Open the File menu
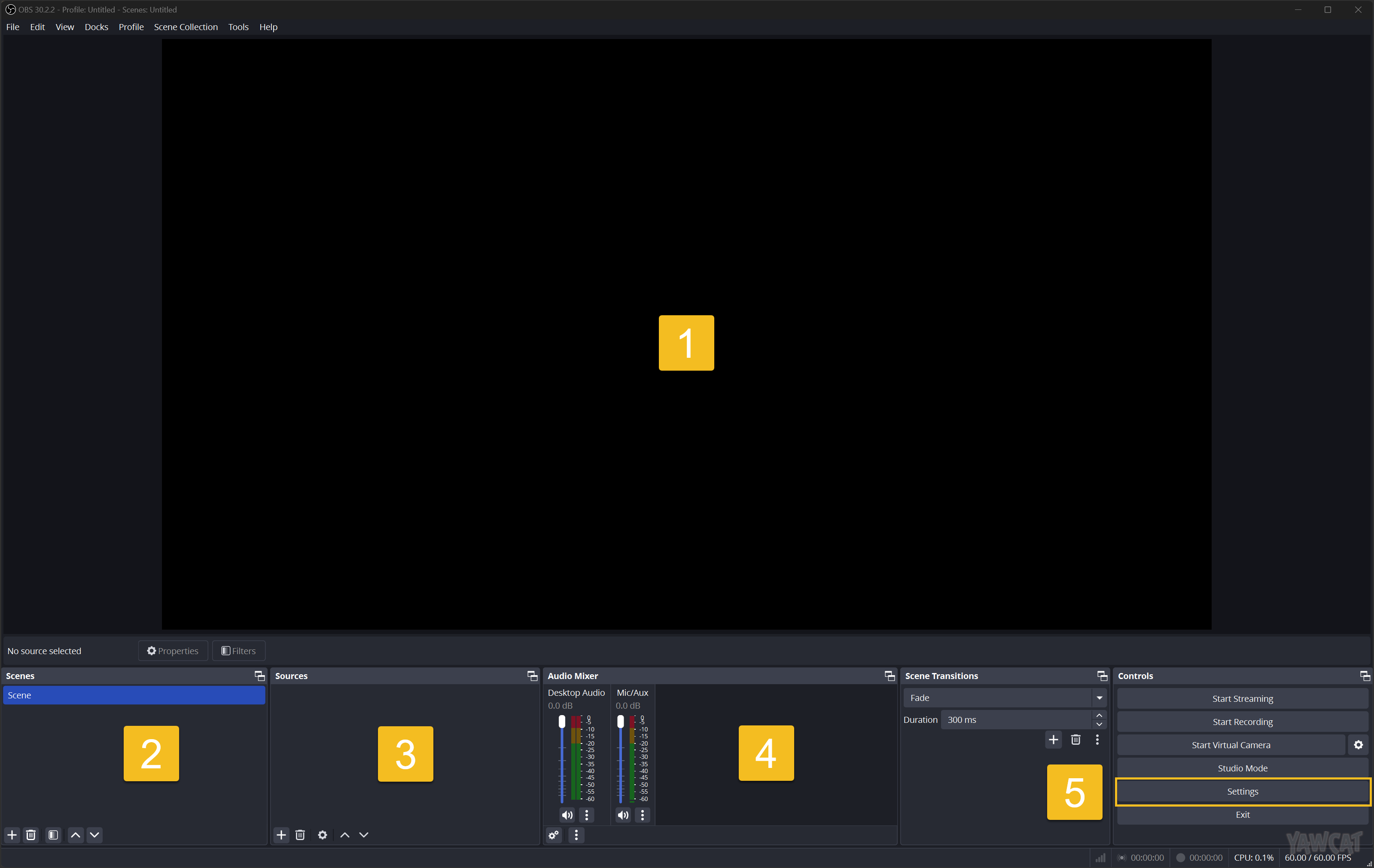The height and width of the screenshot is (868, 1374). pos(13,27)
